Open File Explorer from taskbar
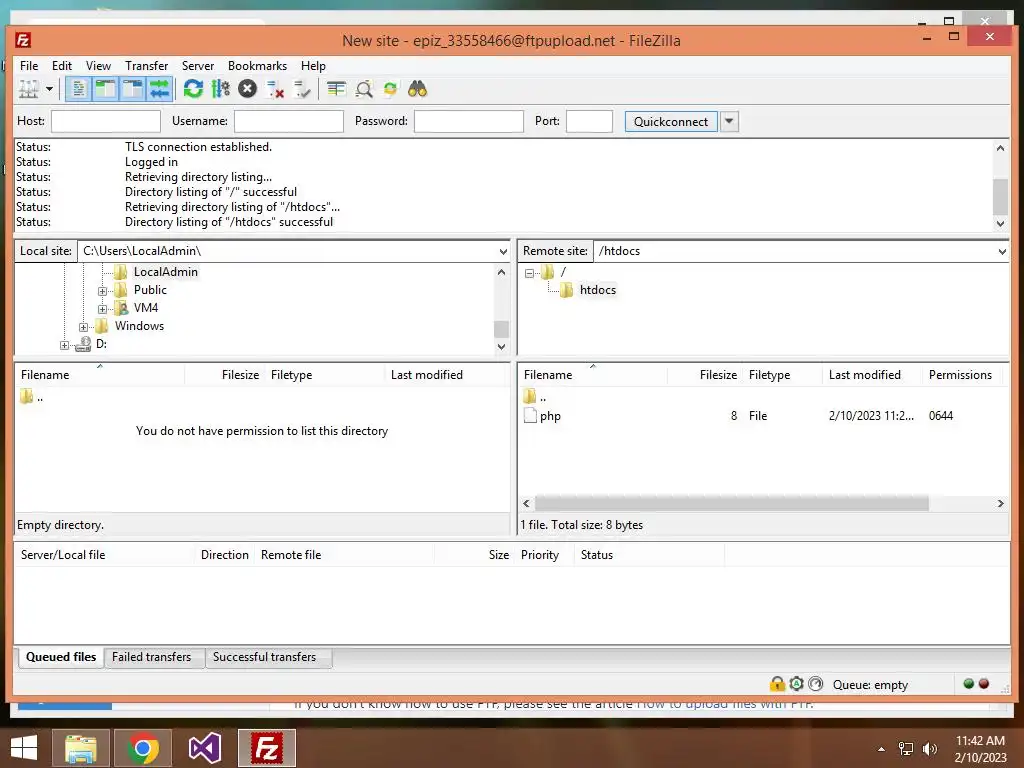This screenshot has width=1024, height=768. coord(81,748)
